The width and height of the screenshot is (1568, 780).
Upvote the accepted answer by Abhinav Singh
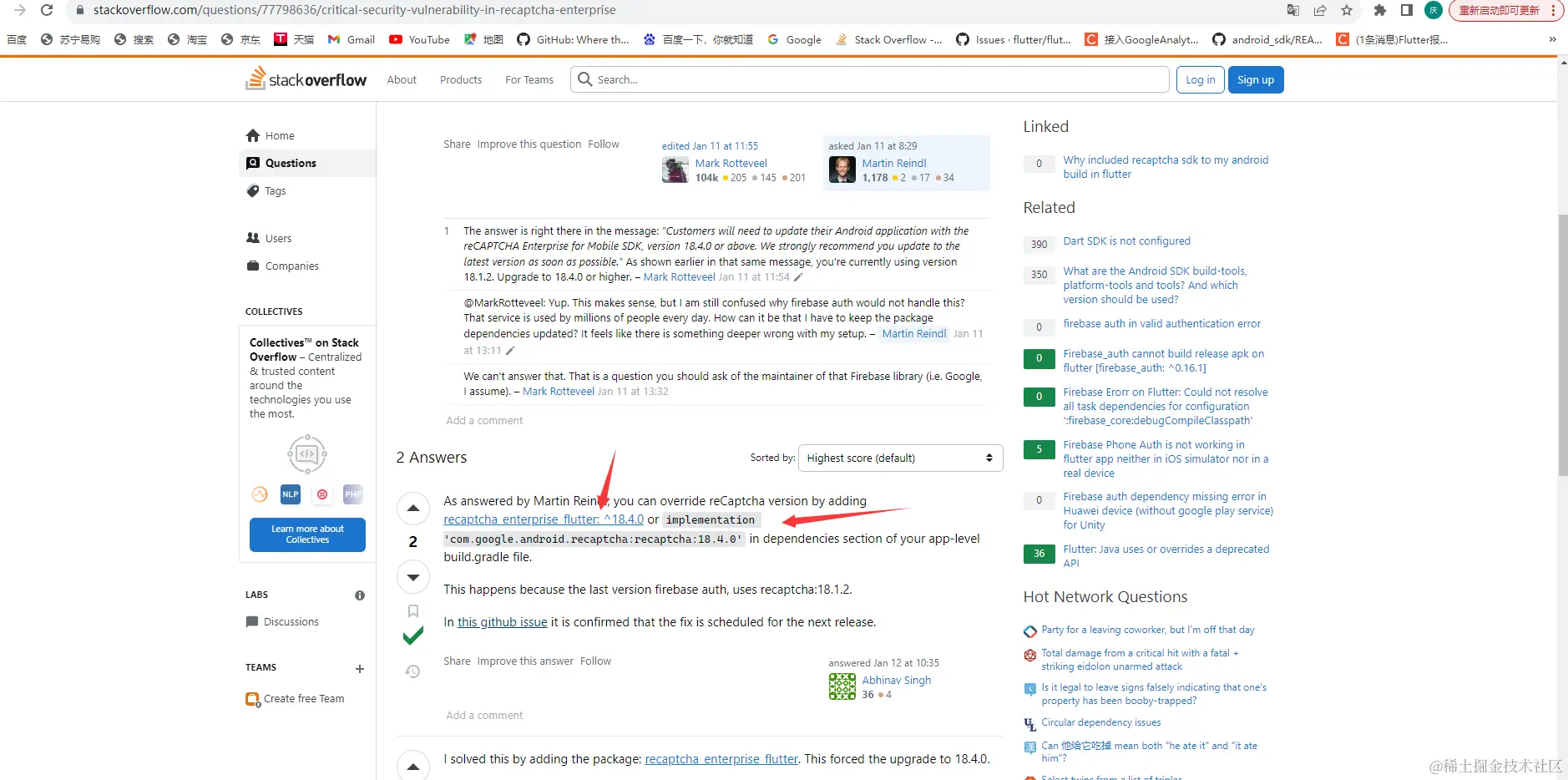(413, 509)
